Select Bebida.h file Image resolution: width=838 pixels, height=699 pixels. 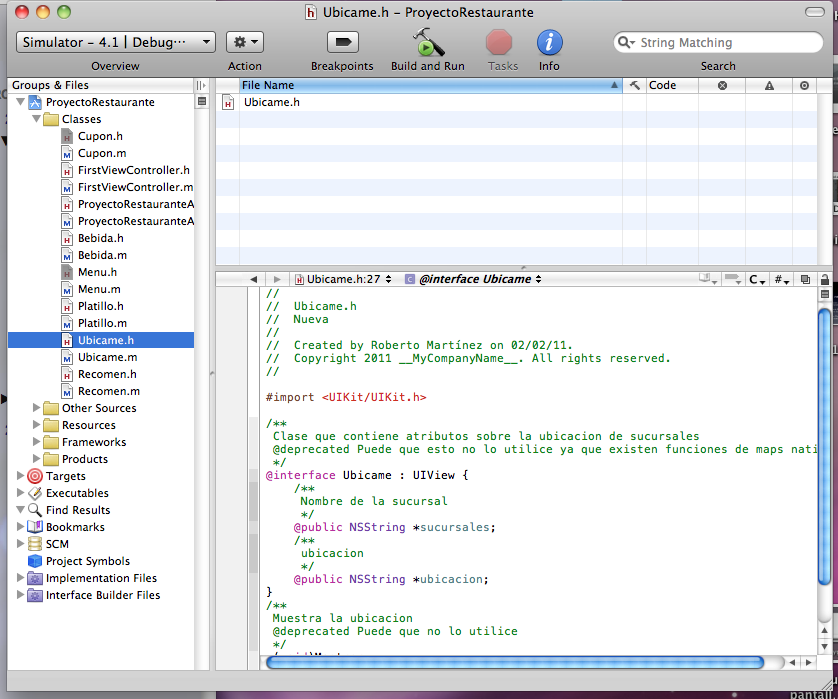click(x=100, y=238)
